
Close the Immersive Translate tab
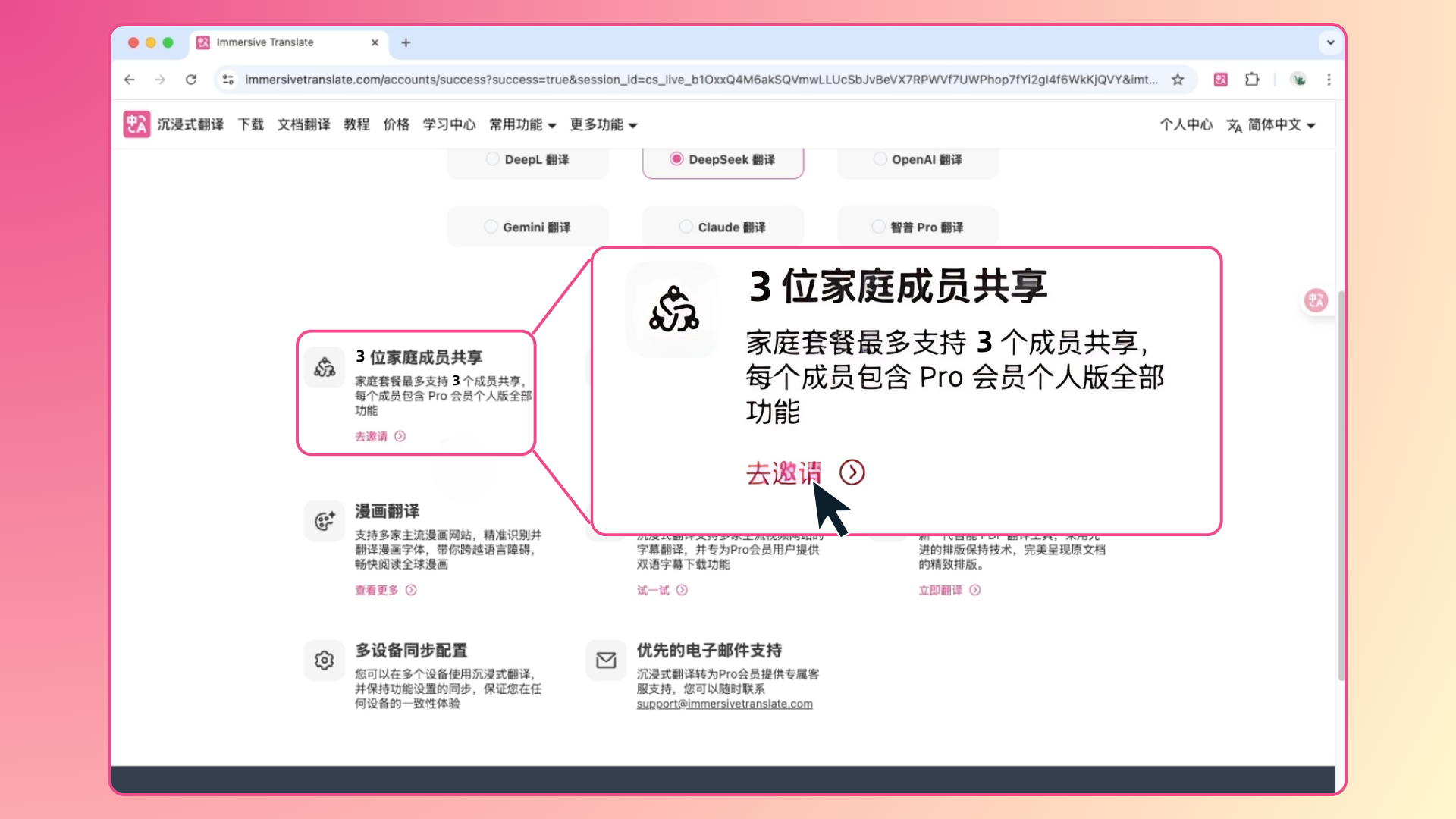[x=375, y=42]
